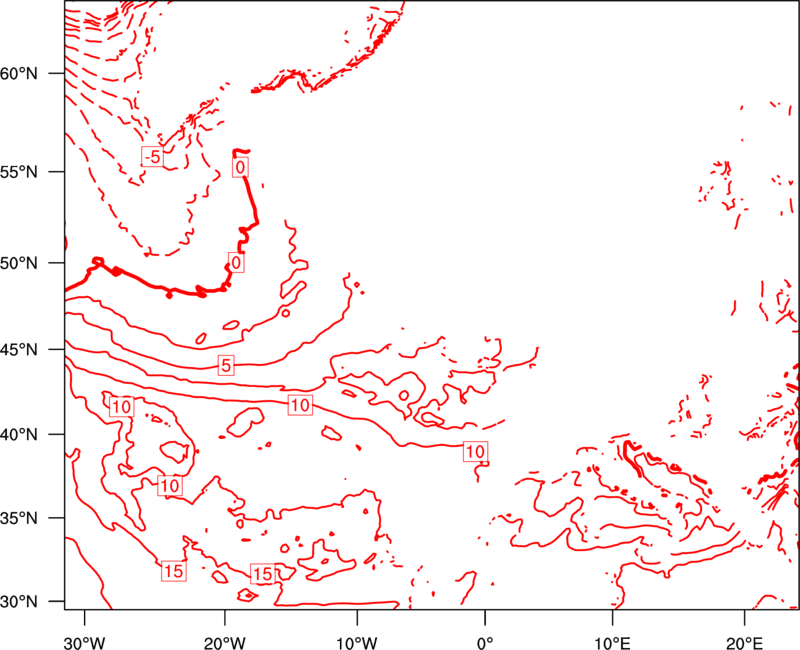Click the 10 contour label between 20°W and 10°W

pyautogui.click(x=300, y=405)
